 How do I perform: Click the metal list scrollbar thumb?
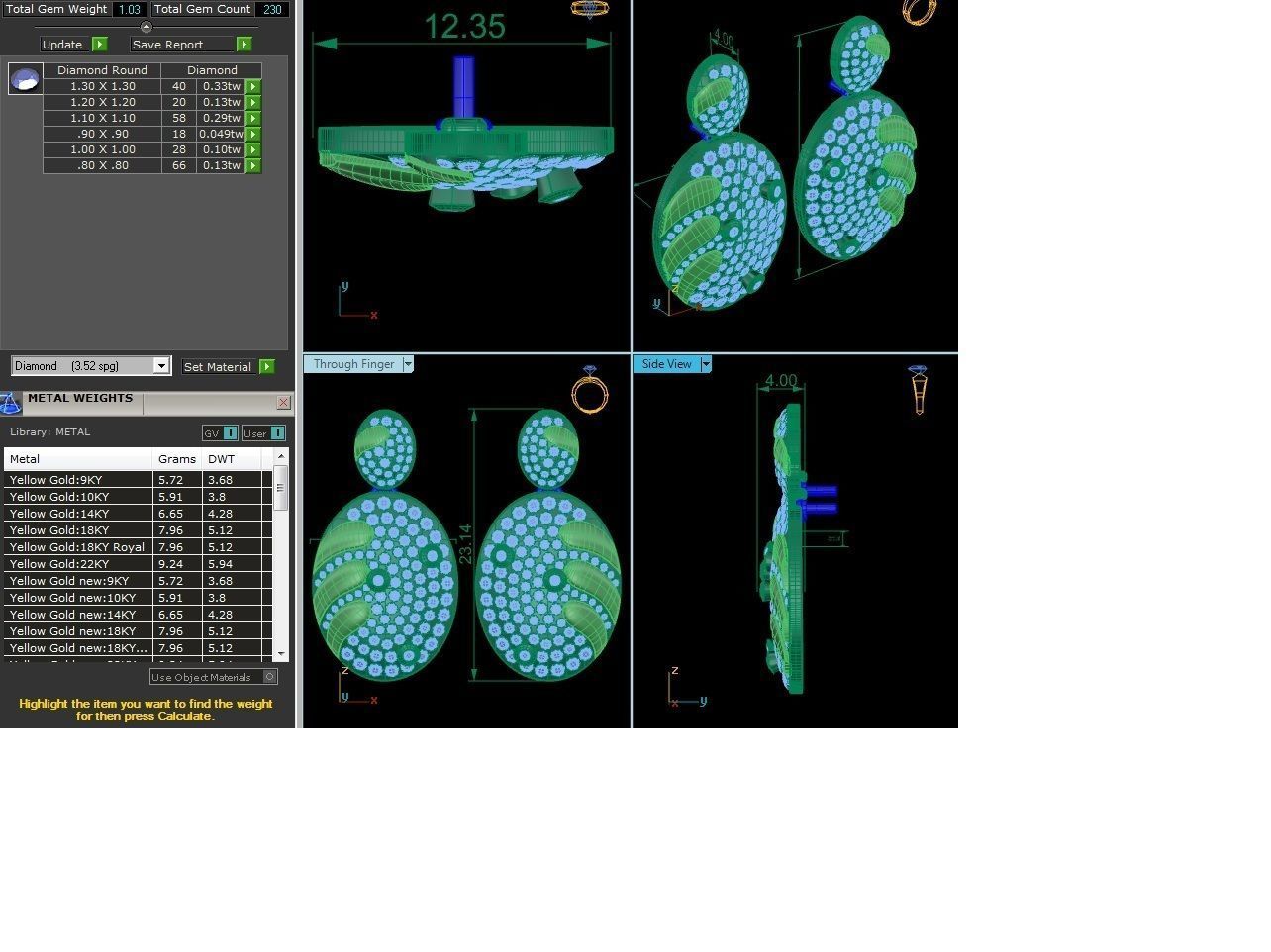point(281,488)
